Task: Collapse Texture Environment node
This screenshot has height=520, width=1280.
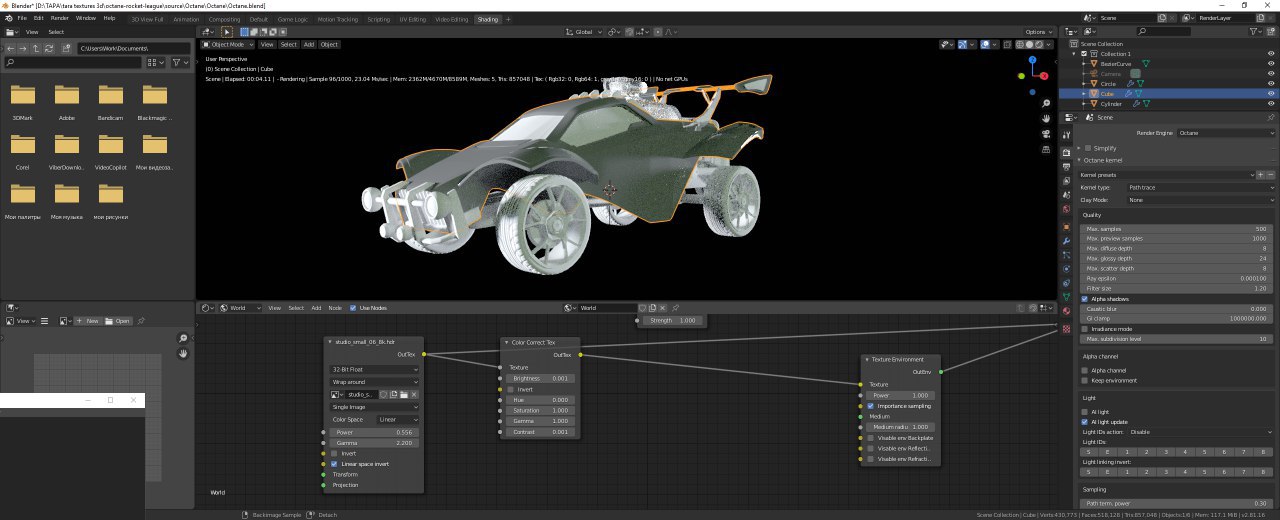Action: coord(867,359)
